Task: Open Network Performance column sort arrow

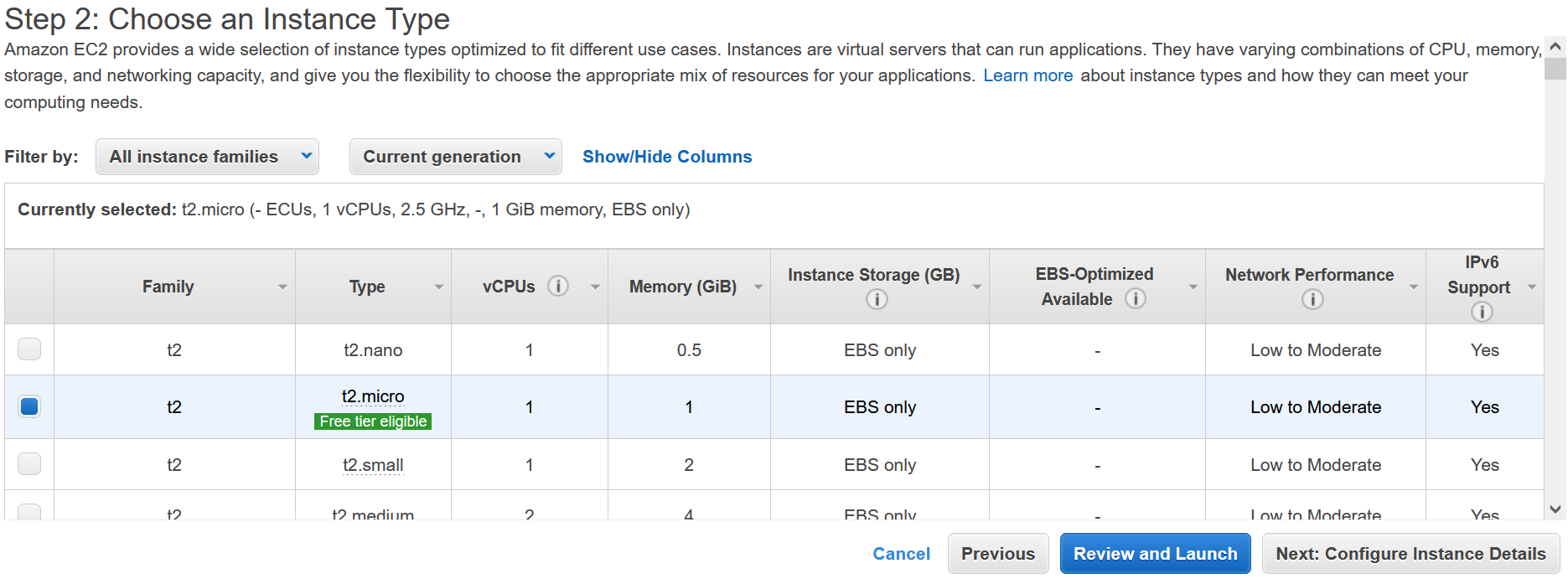Action: click(x=1414, y=287)
